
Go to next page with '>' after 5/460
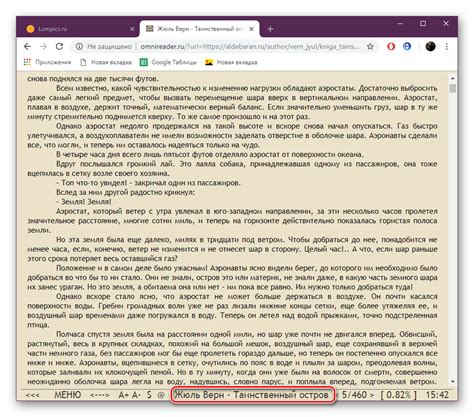click(x=371, y=395)
